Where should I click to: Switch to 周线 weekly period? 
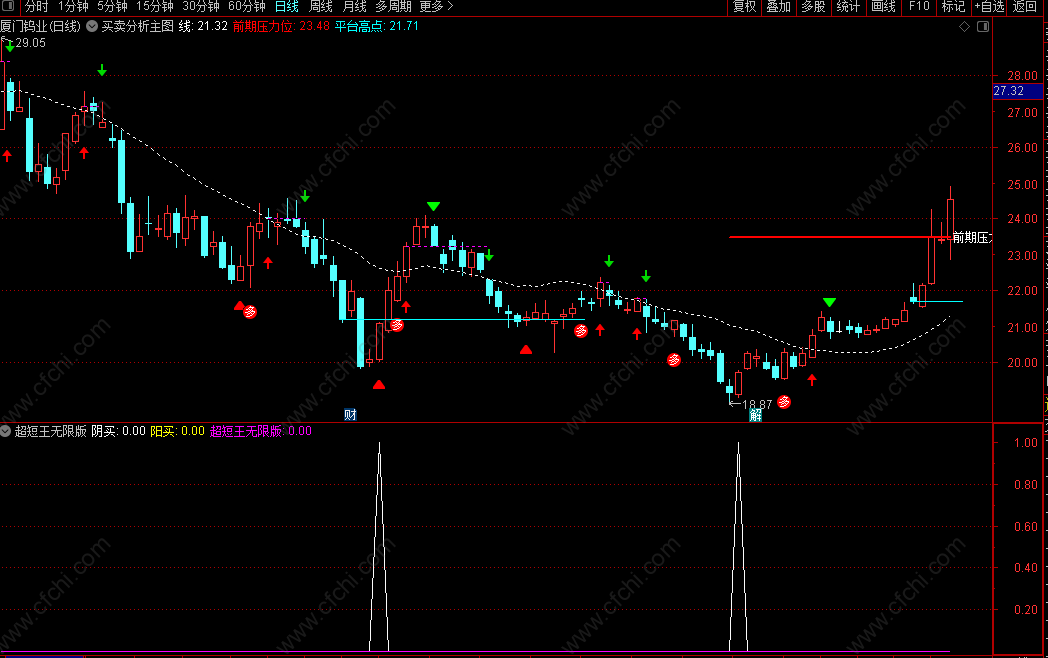pyautogui.click(x=321, y=7)
